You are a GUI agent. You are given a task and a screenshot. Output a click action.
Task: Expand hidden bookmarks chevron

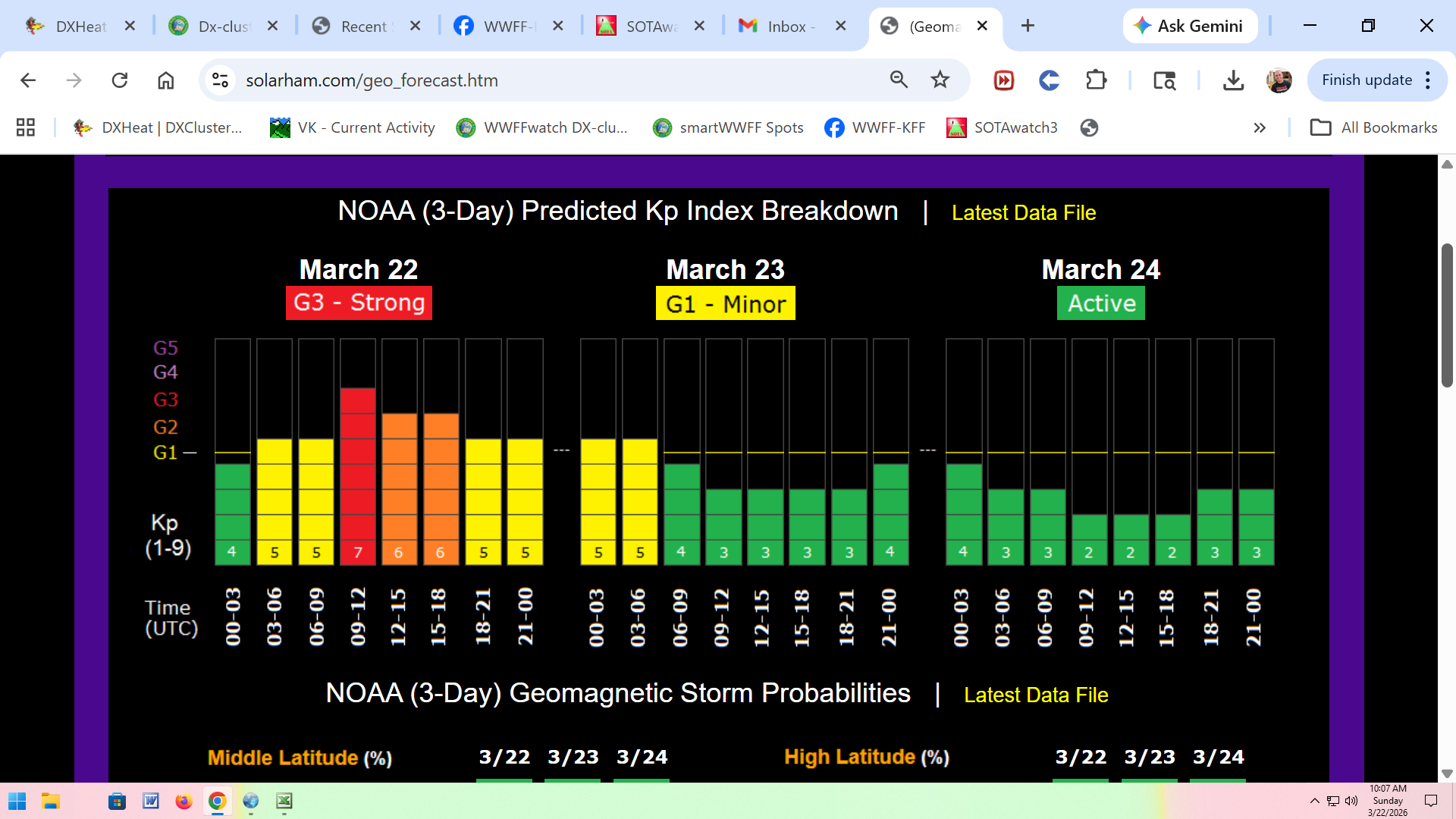tap(1260, 127)
